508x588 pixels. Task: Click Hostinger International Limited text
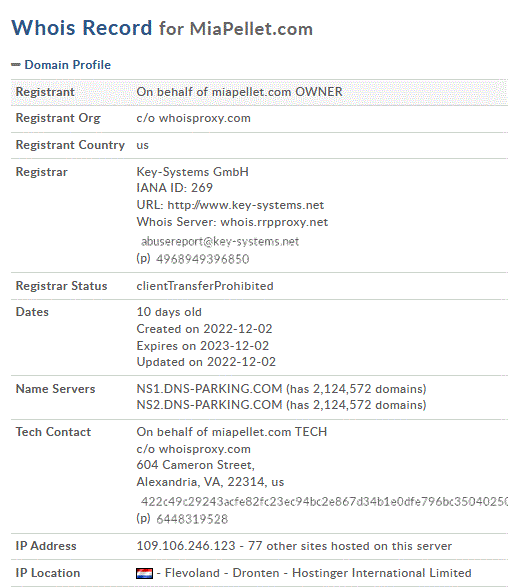coord(382,573)
